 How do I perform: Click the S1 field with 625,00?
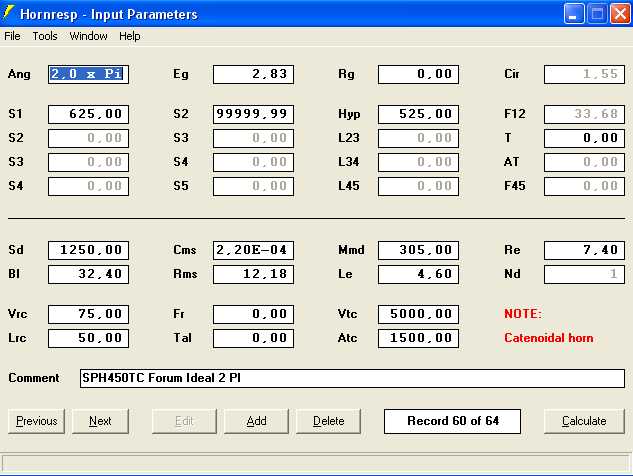click(88, 114)
